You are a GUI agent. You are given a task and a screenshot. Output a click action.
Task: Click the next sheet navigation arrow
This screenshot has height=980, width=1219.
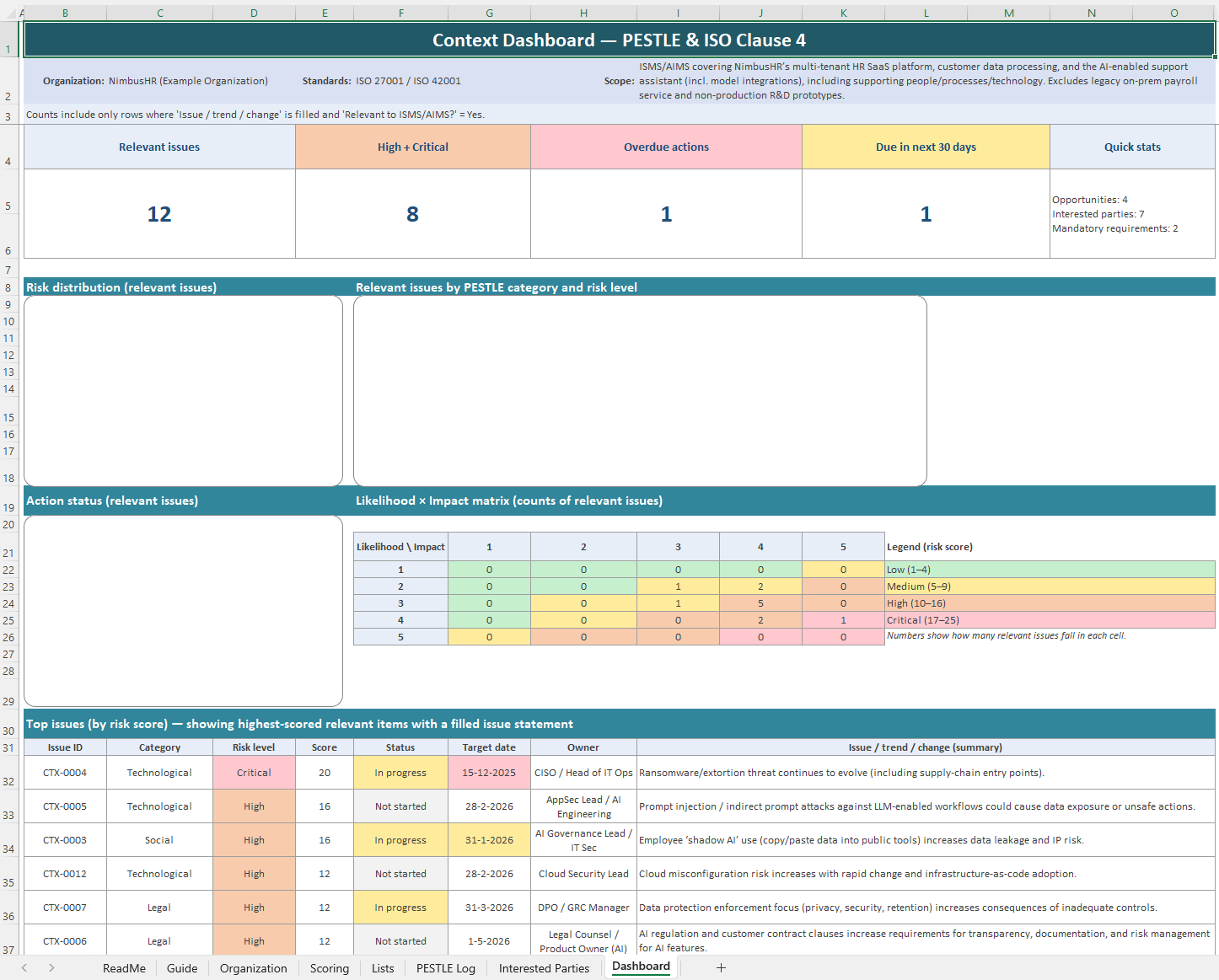[x=51, y=967]
